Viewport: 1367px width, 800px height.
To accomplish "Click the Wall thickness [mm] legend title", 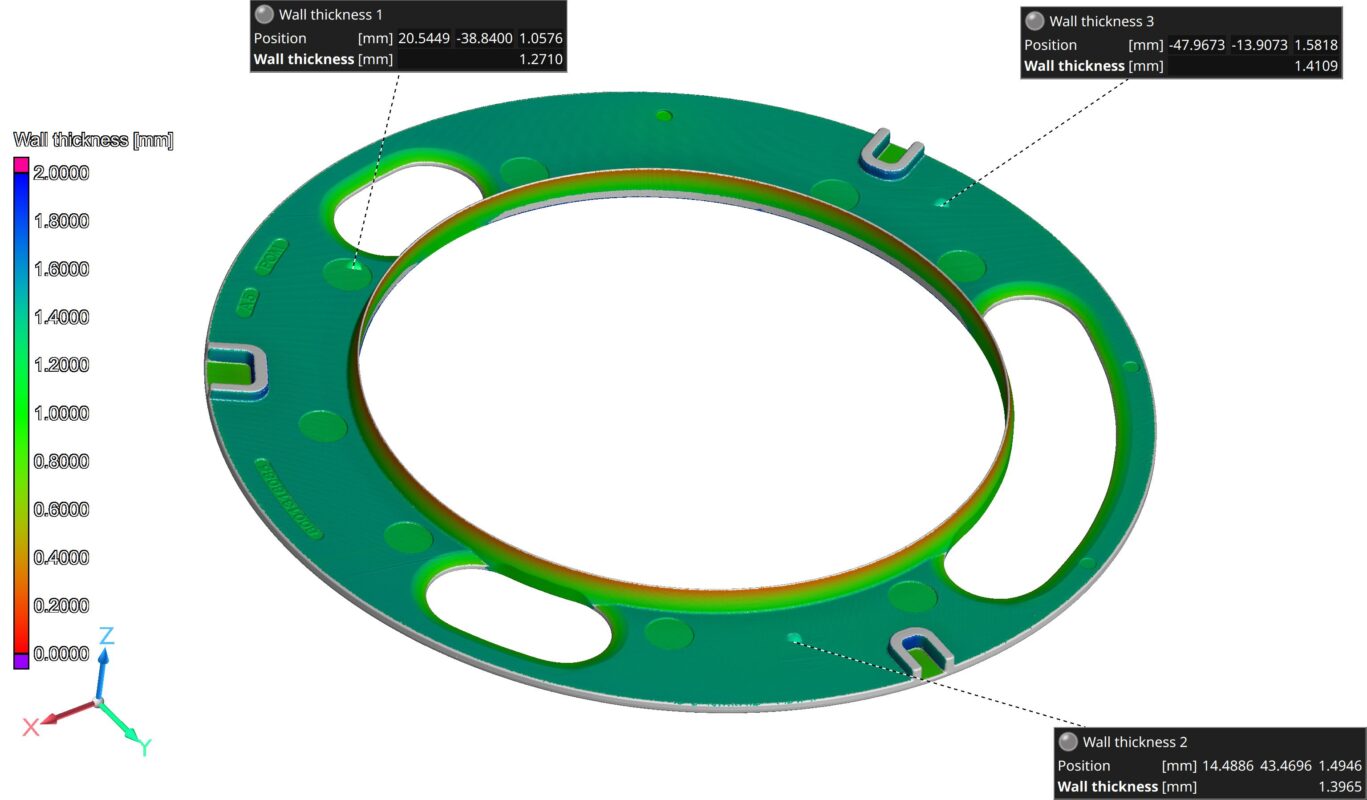I will coord(93,141).
